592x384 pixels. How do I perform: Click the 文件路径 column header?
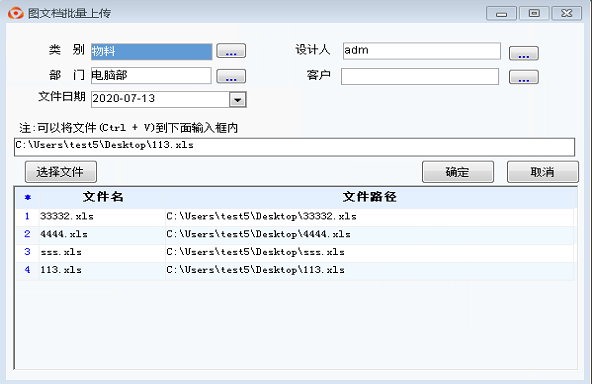click(x=370, y=197)
